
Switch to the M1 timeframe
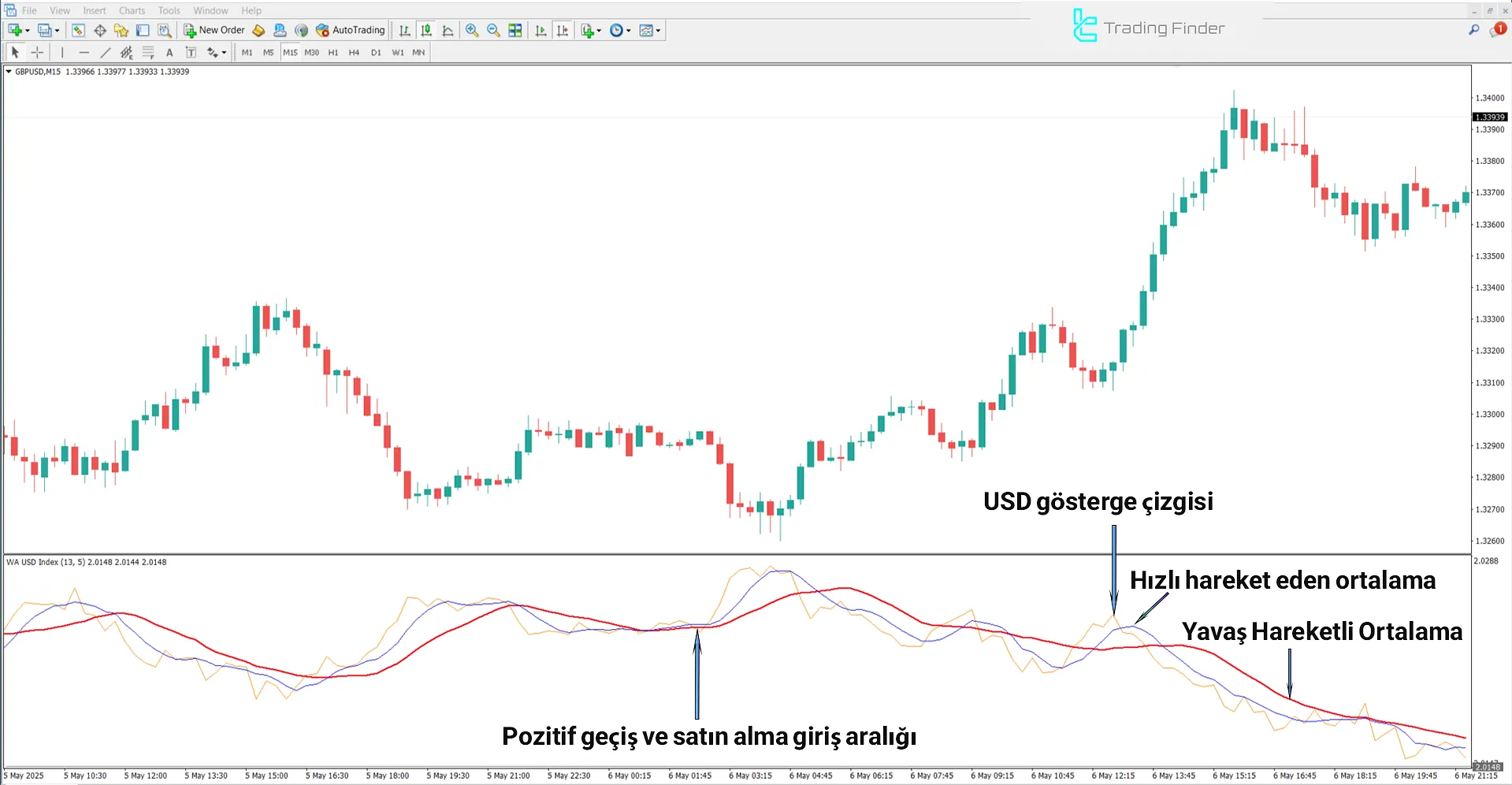[247, 52]
